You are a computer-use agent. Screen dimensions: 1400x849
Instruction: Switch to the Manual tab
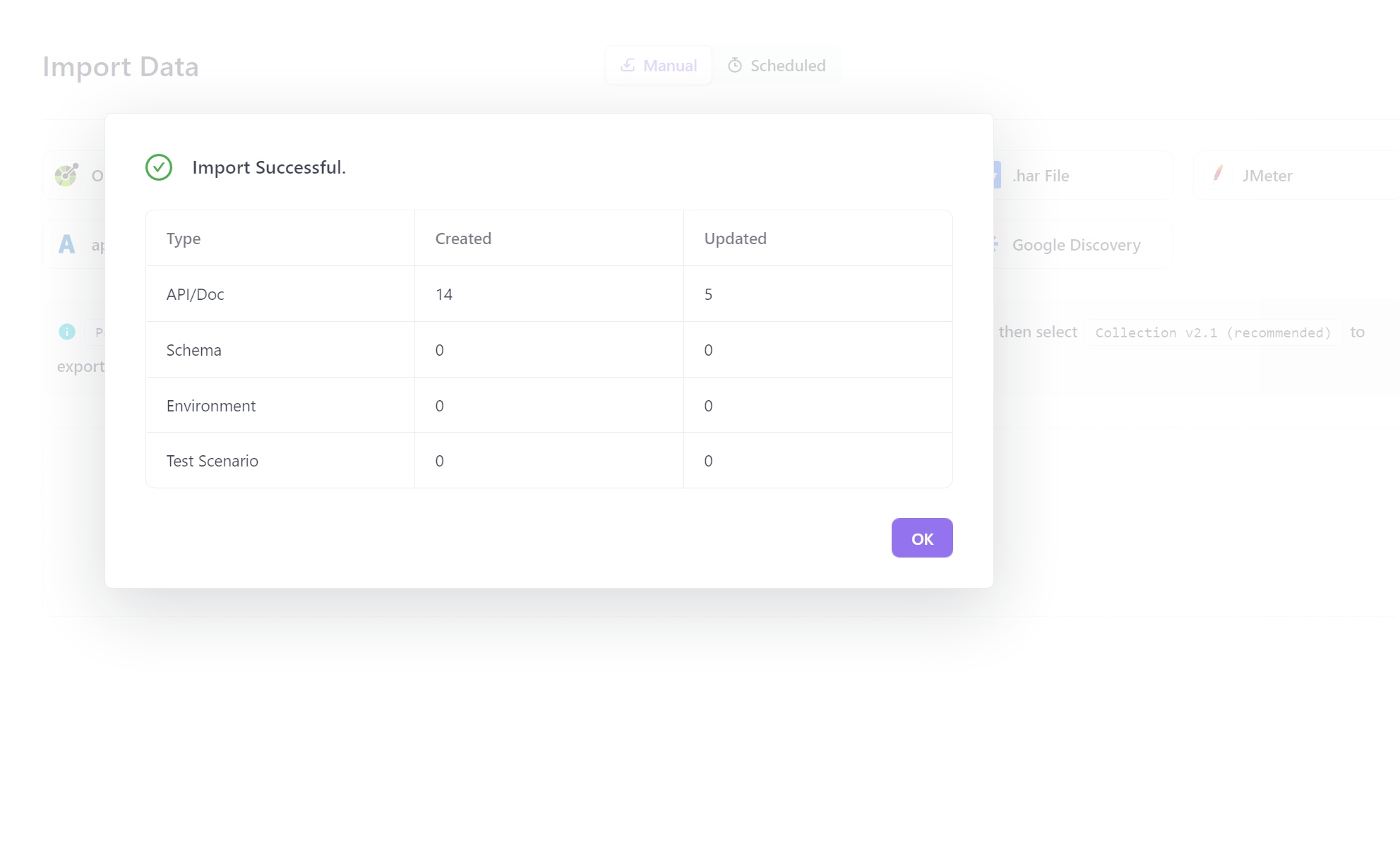point(658,66)
